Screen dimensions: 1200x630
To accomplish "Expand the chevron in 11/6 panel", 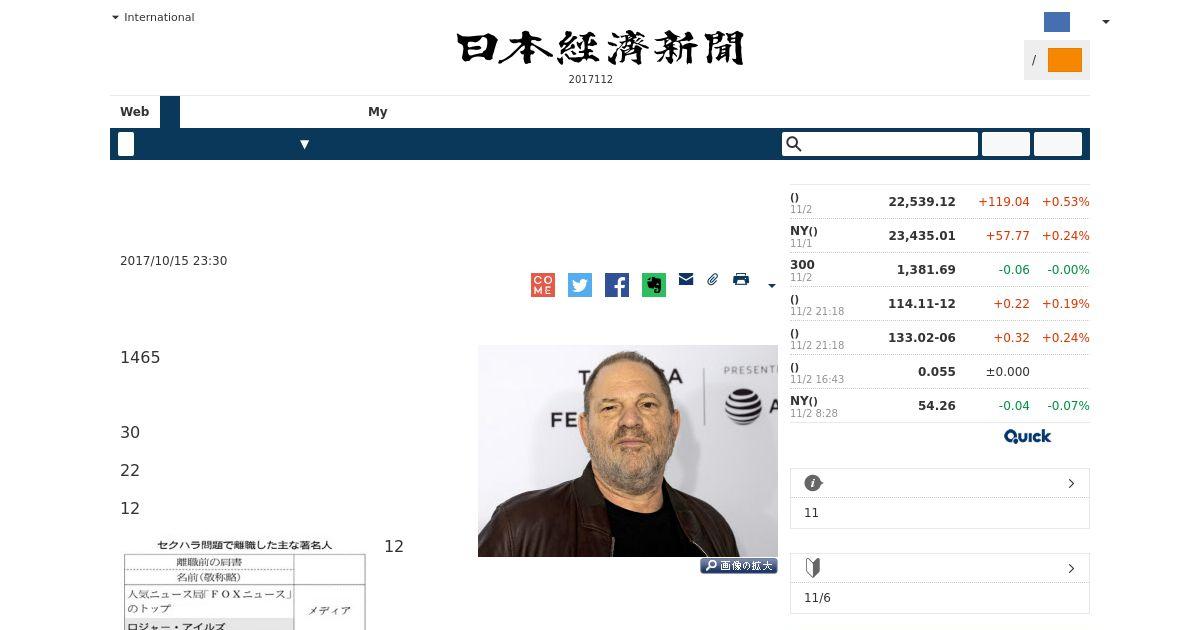I will (x=1071, y=568).
